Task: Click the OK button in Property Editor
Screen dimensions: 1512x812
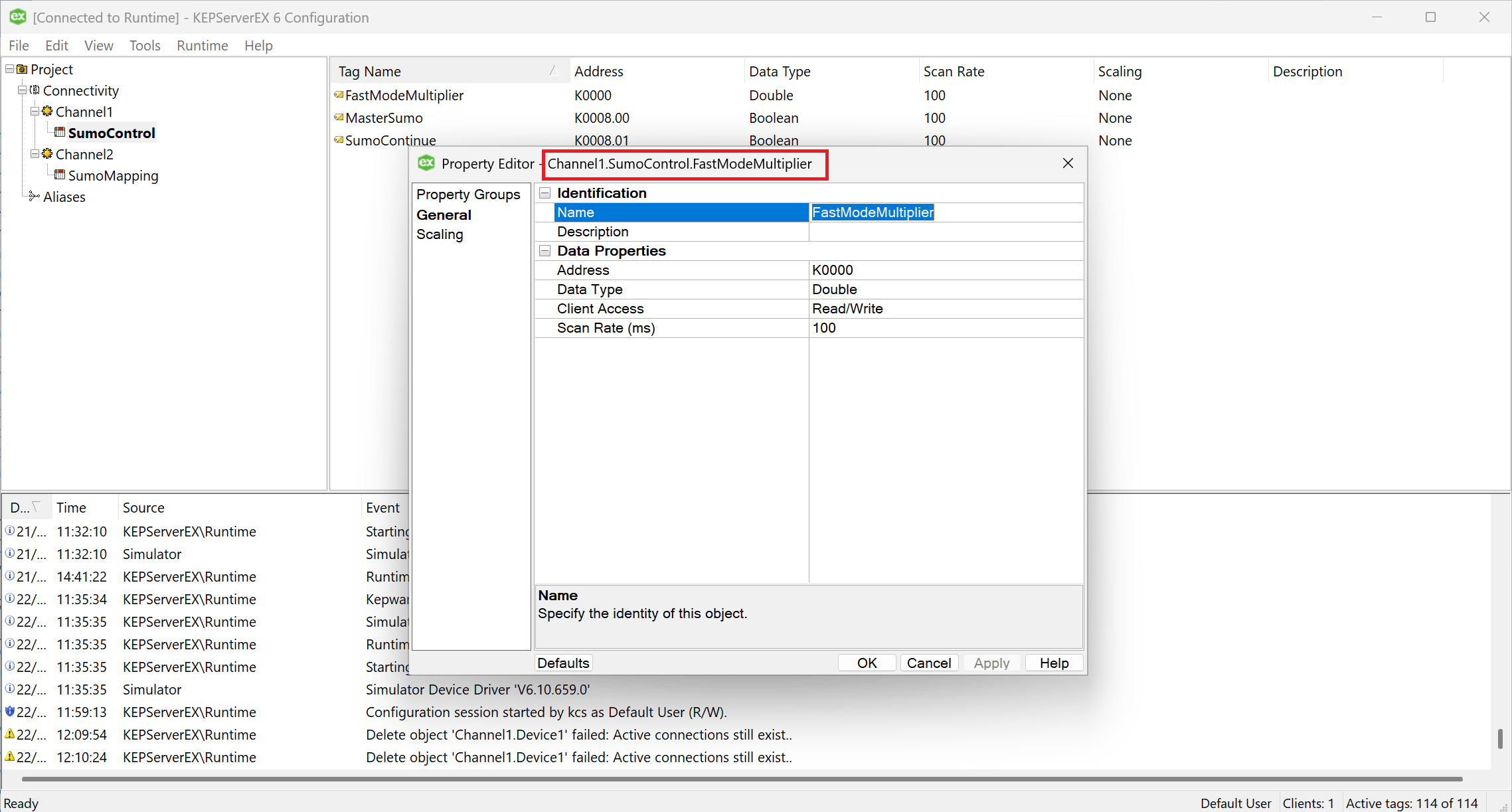Action: (x=867, y=663)
